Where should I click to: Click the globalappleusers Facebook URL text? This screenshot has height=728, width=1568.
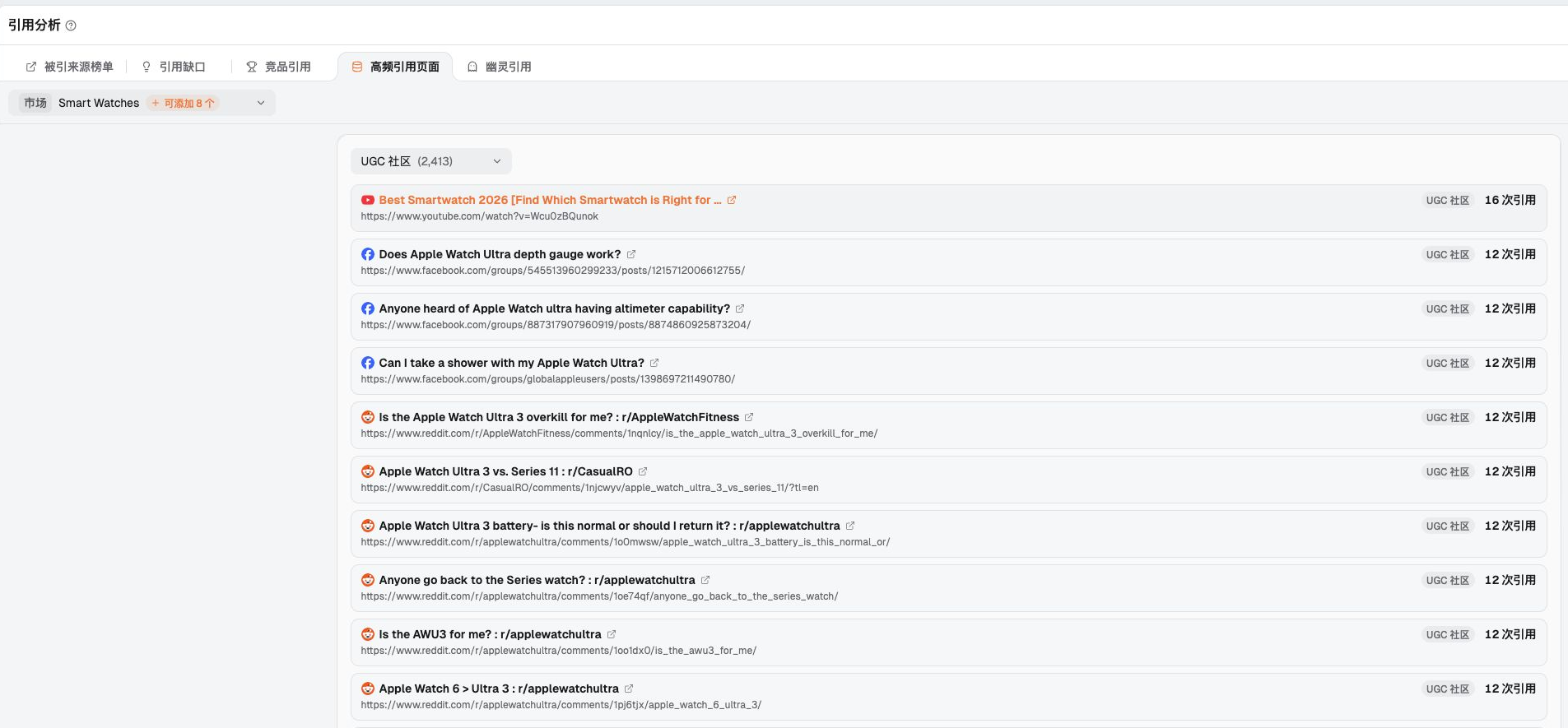pos(547,379)
